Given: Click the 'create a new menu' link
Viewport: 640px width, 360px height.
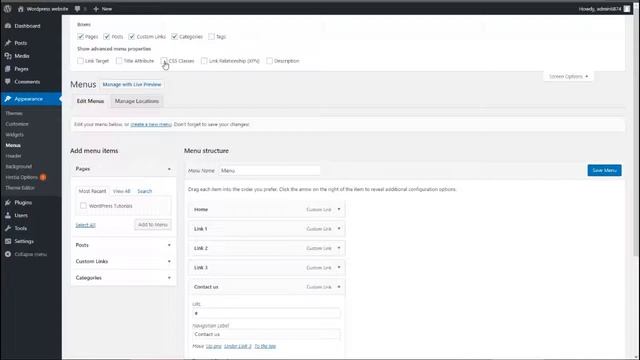Looking at the screenshot, I should point(151,124).
